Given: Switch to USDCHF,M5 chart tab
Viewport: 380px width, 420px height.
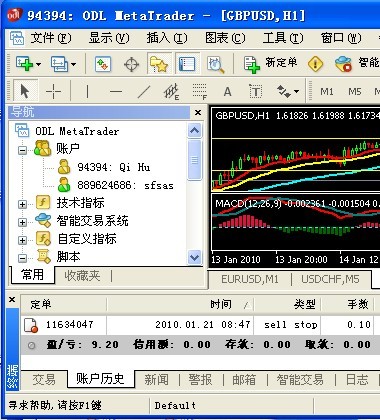Looking at the screenshot, I should pos(330,279).
